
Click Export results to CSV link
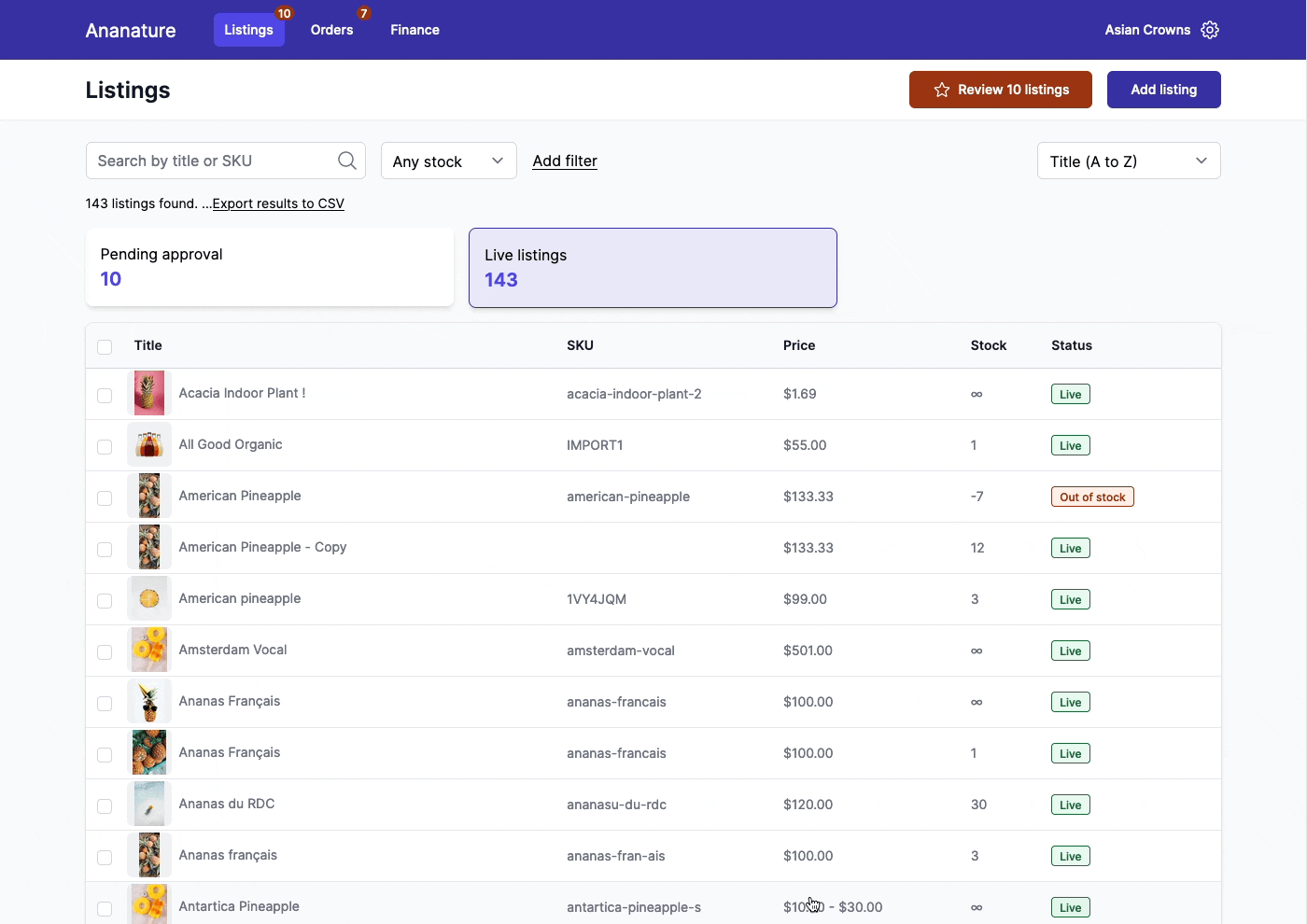pos(278,203)
